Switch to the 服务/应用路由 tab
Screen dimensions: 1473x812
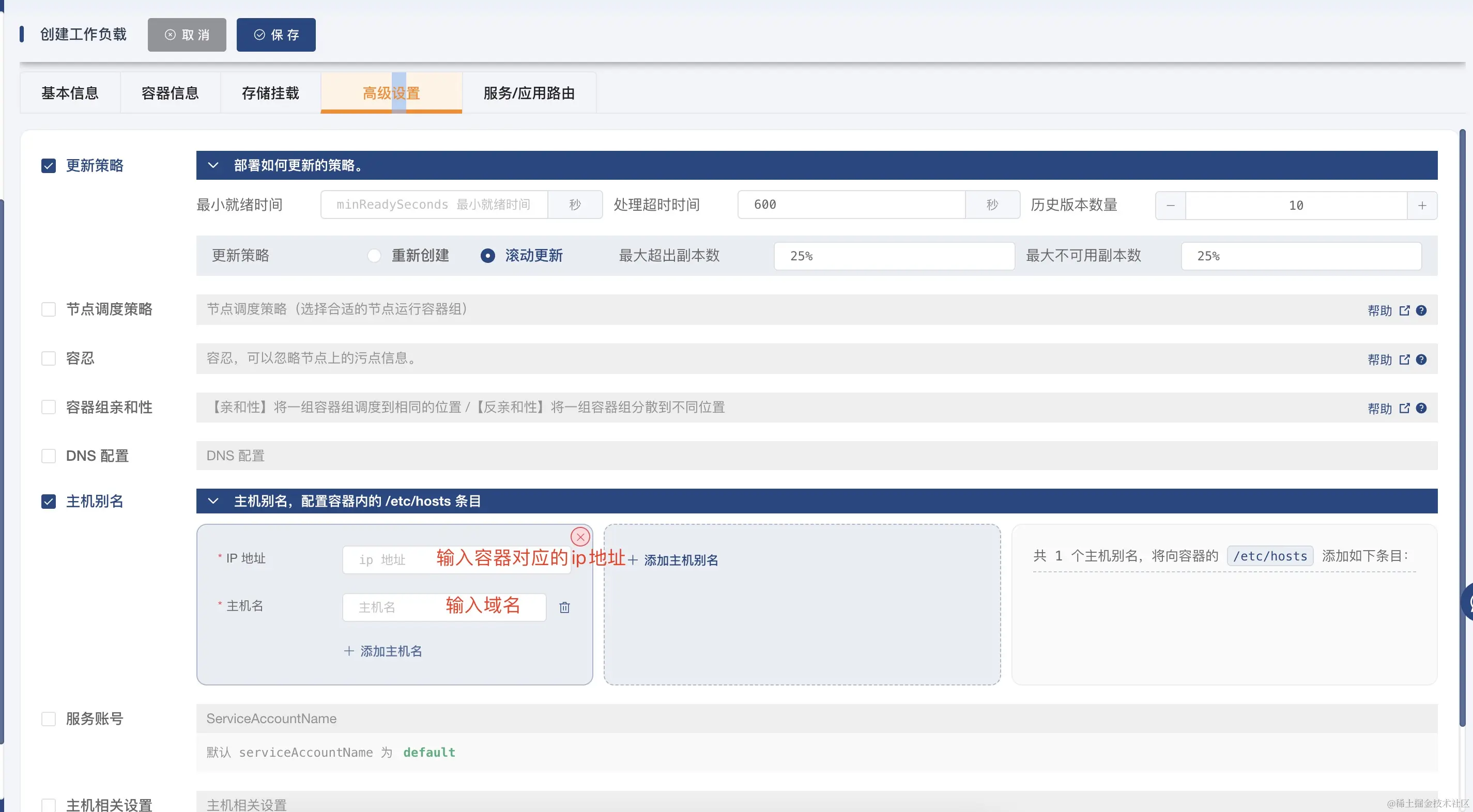pyautogui.click(x=529, y=92)
